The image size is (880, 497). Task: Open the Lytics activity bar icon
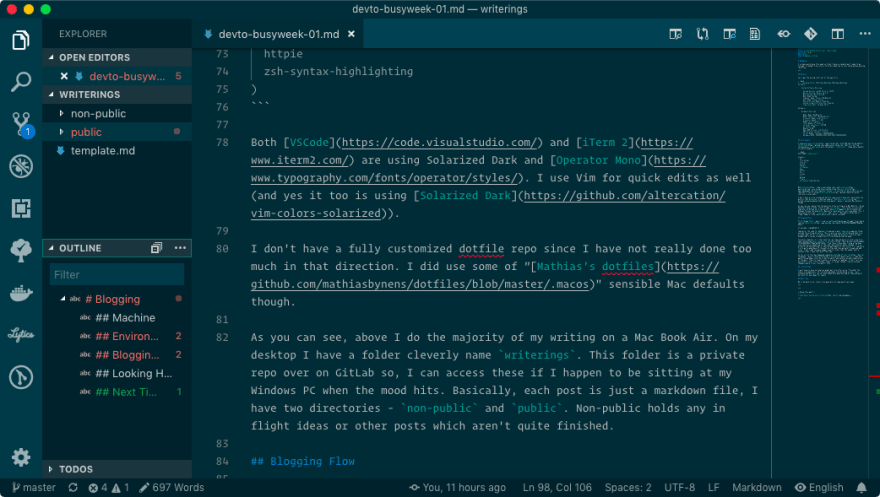point(21,335)
